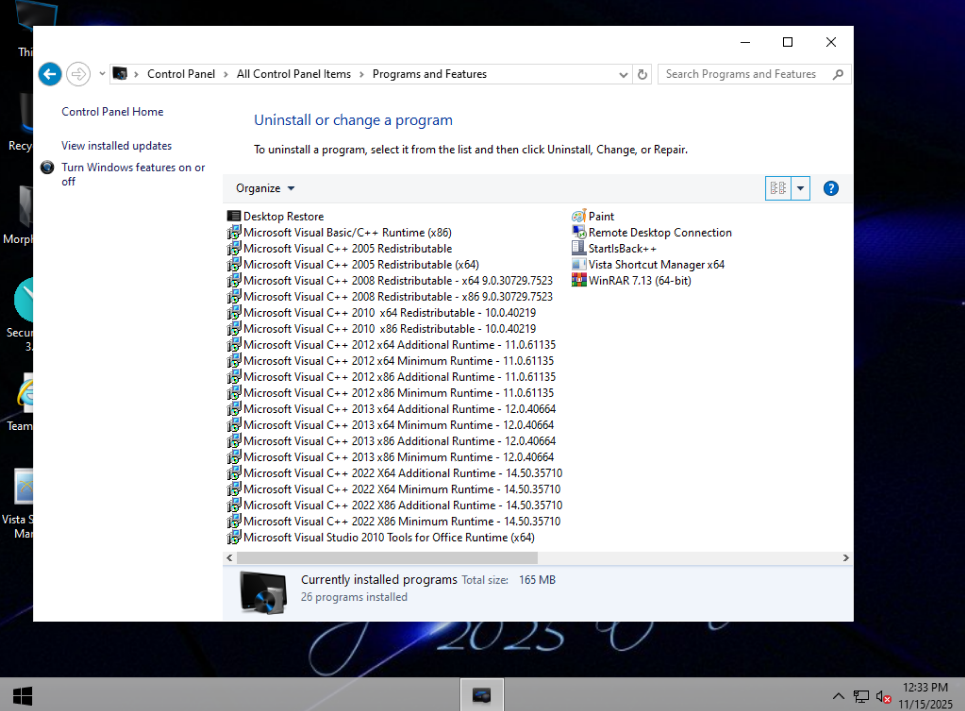Select Visual C++ 2012 x64 Additional Runtime
This screenshot has height=711, width=965.
[391, 345]
